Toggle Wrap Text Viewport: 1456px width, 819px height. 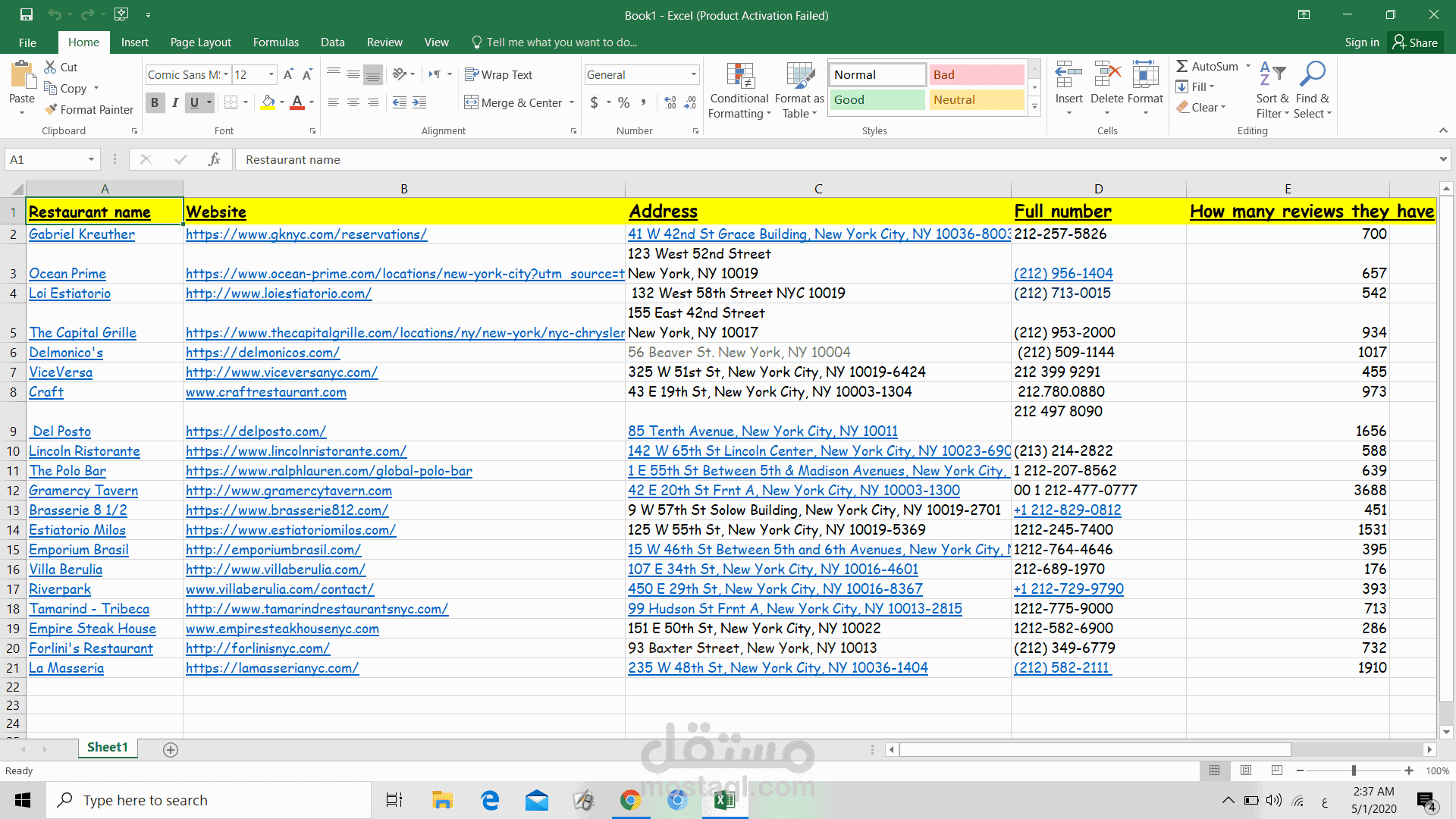[x=499, y=74]
